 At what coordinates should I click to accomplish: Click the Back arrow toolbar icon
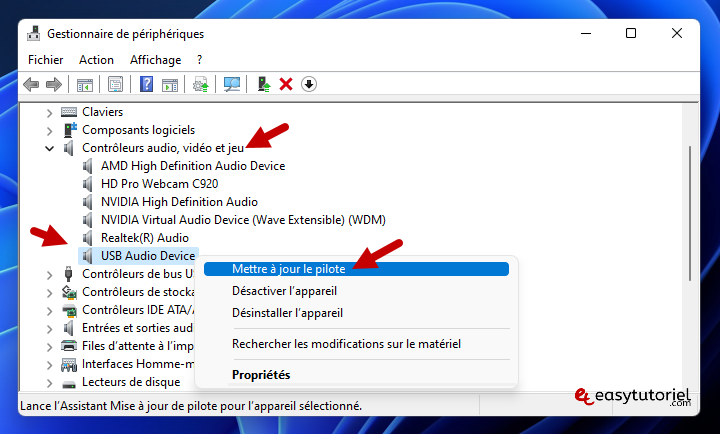tap(31, 85)
